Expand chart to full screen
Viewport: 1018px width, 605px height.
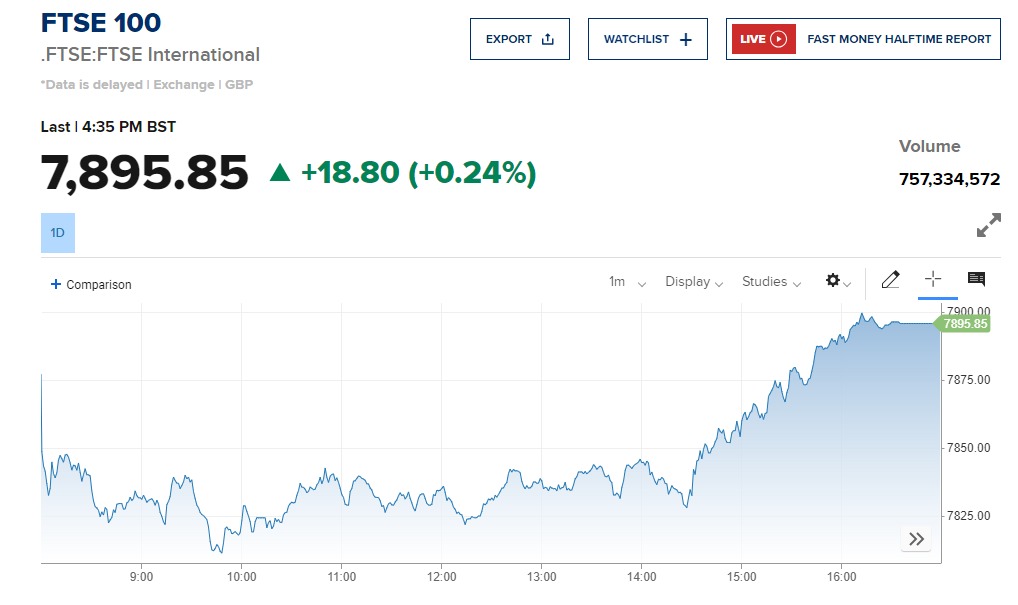tap(988, 226)
